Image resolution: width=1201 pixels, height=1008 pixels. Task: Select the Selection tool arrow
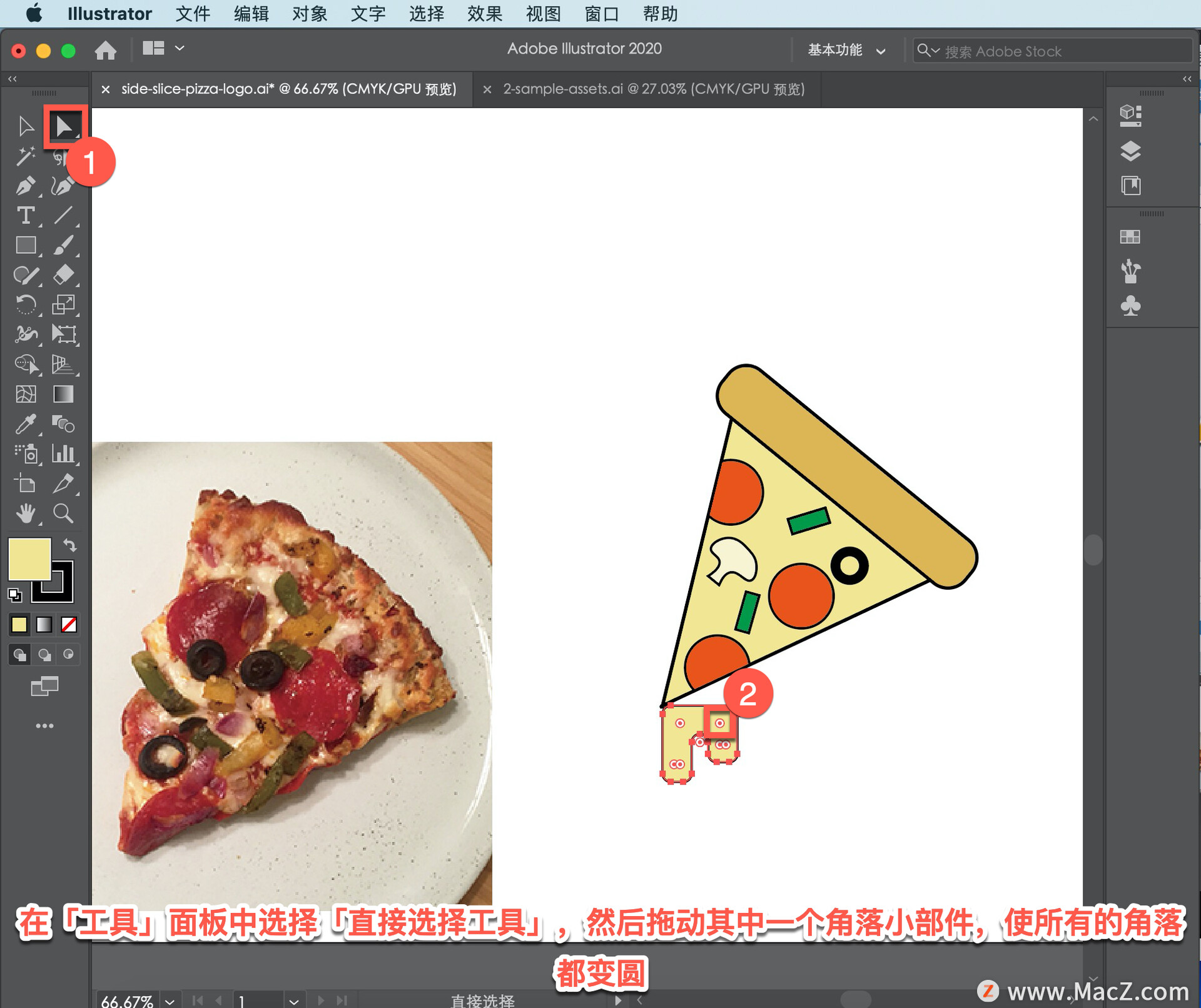pyautogui.click(x=26, y=126)
